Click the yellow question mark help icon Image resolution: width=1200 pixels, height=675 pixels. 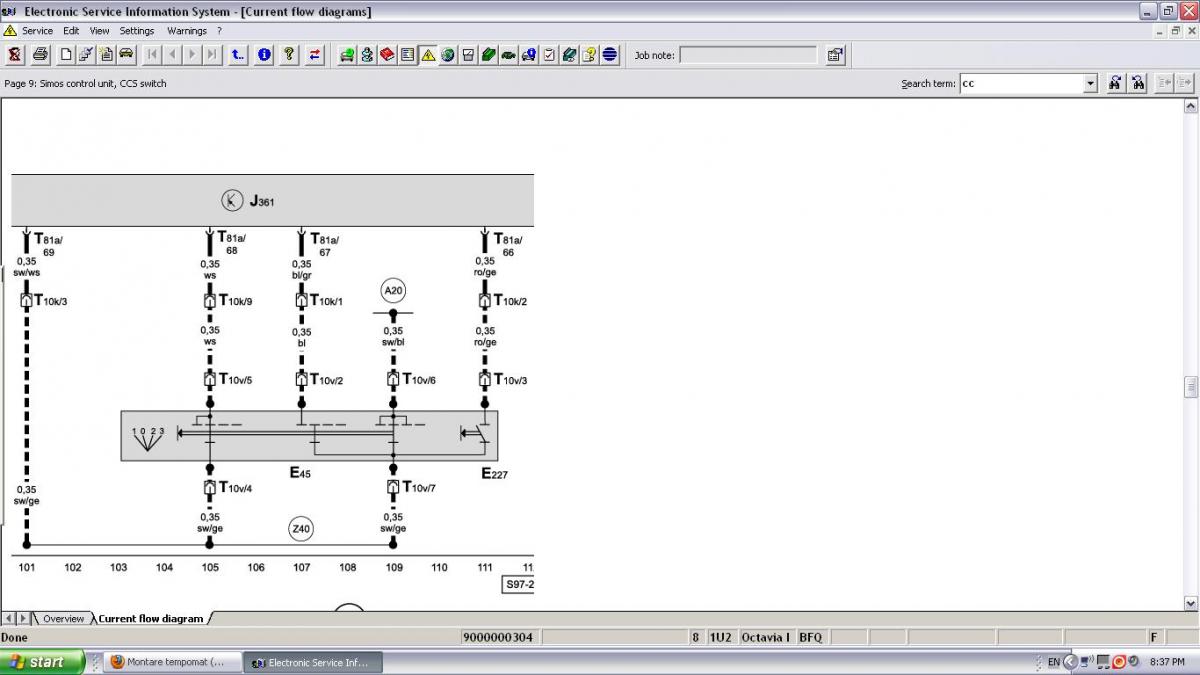(289, 55)
